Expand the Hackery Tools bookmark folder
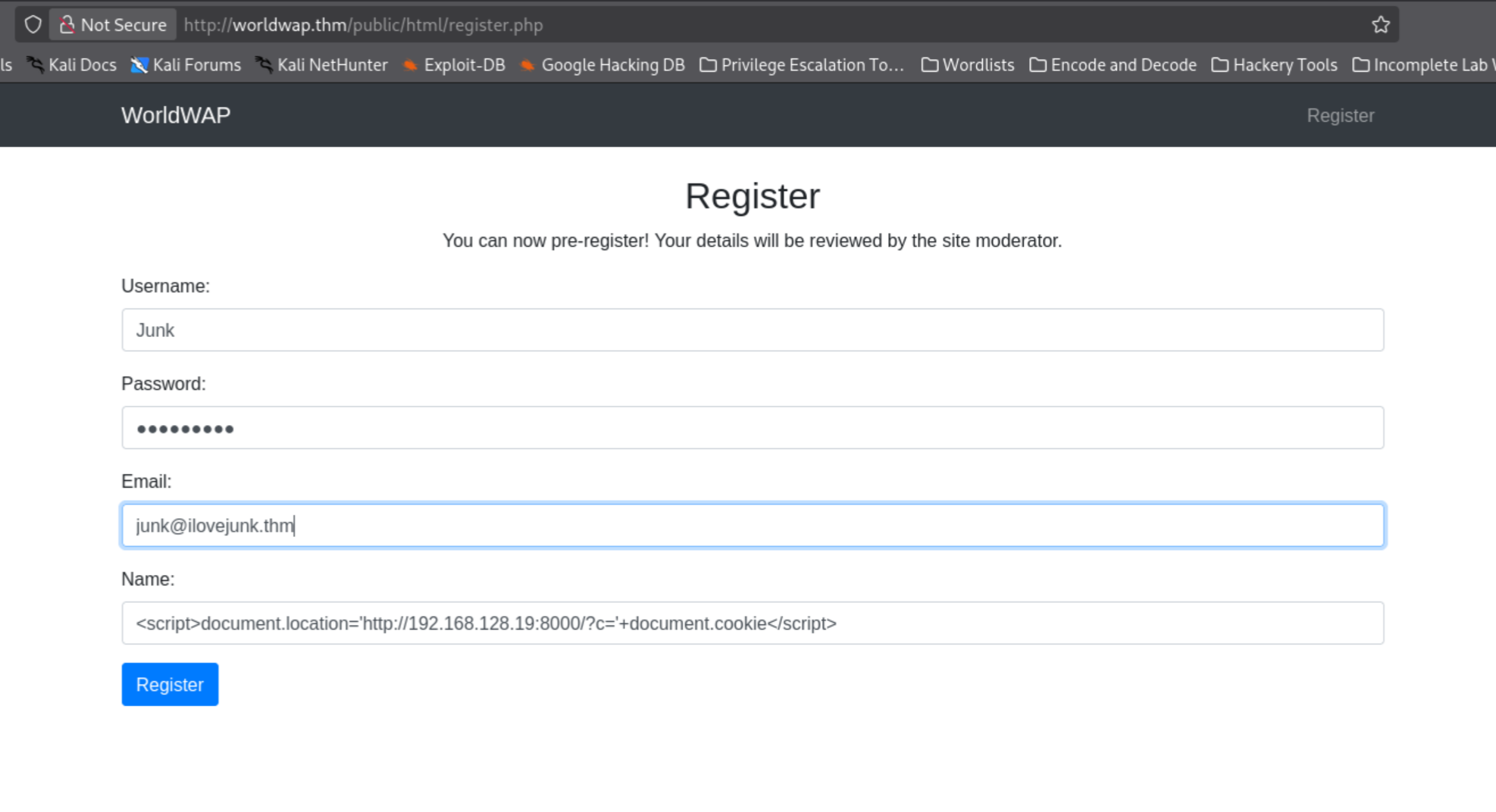Viewport: 1496px width, 812px height. (1274, 65)
